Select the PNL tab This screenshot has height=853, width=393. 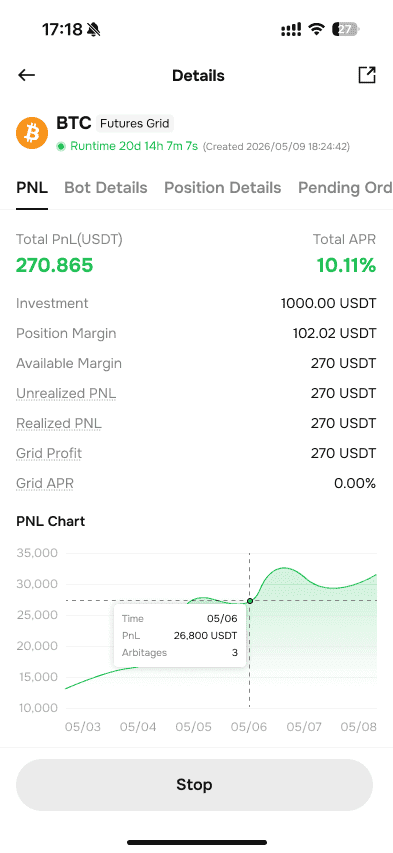32,188
